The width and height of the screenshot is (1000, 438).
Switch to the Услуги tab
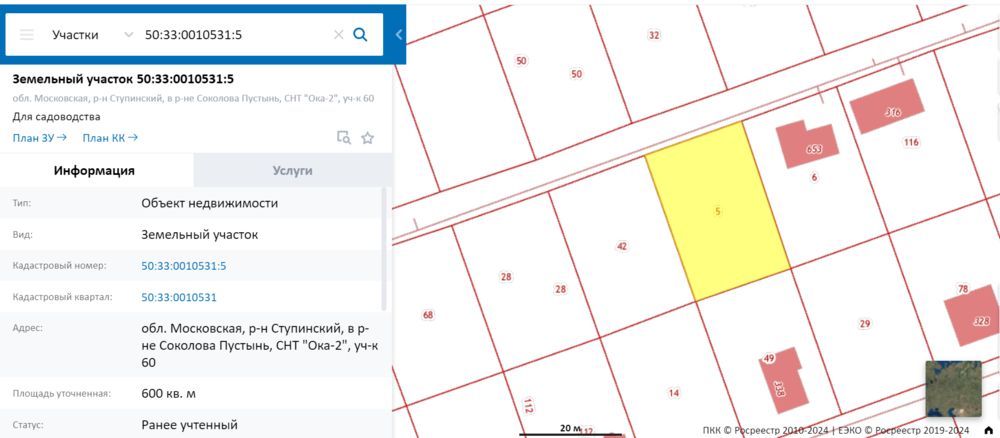click(x=292, y=170)
